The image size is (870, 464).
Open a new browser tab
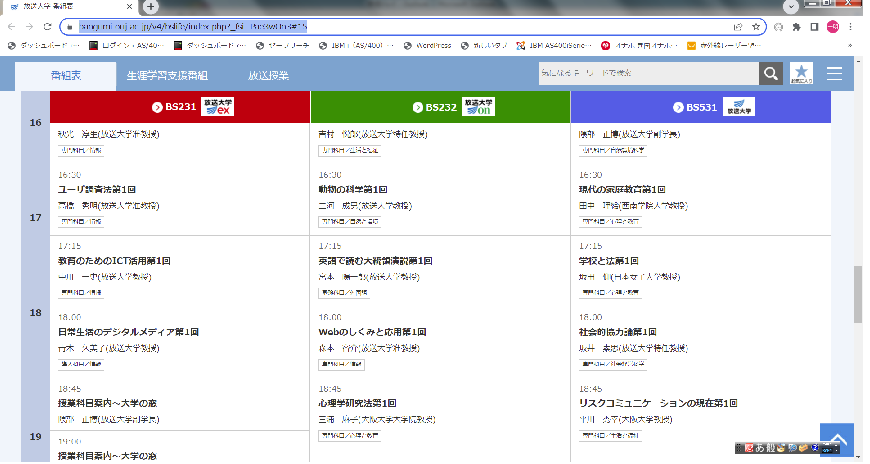(152, 6)
